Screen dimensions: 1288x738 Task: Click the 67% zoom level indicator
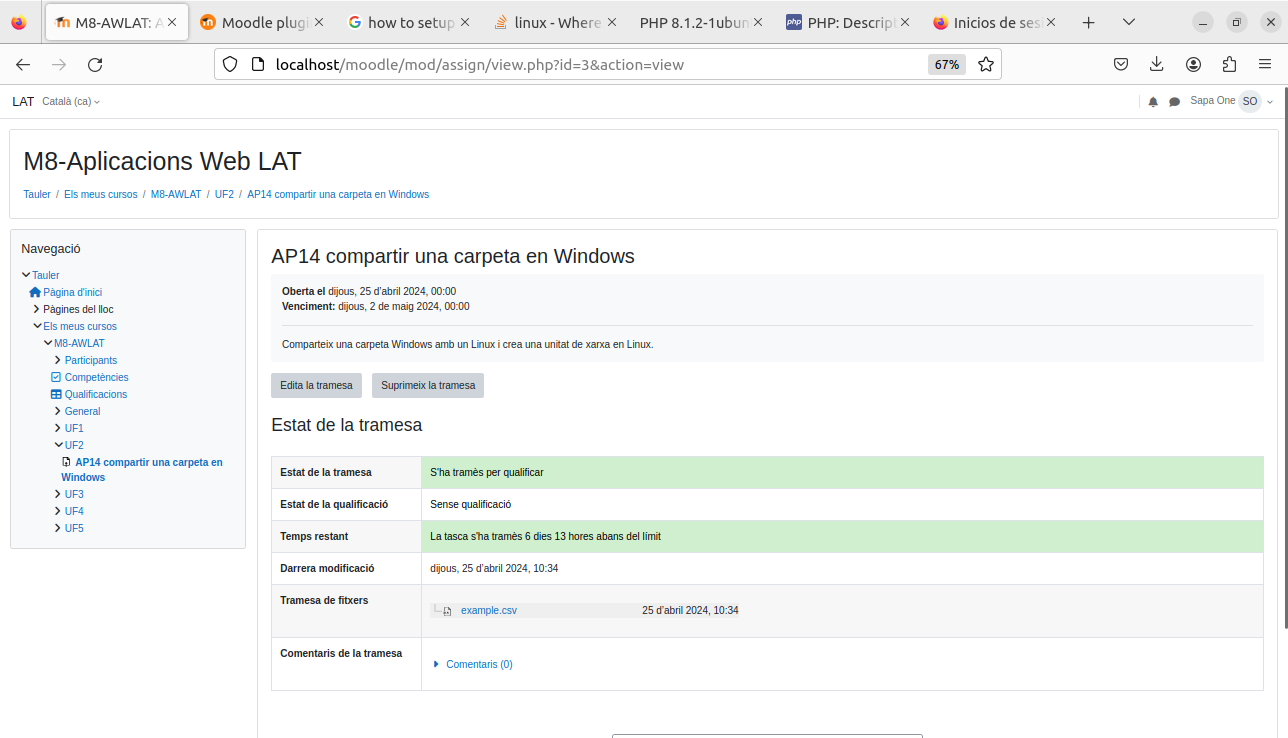pyautogui.click(x=946, y=65)
